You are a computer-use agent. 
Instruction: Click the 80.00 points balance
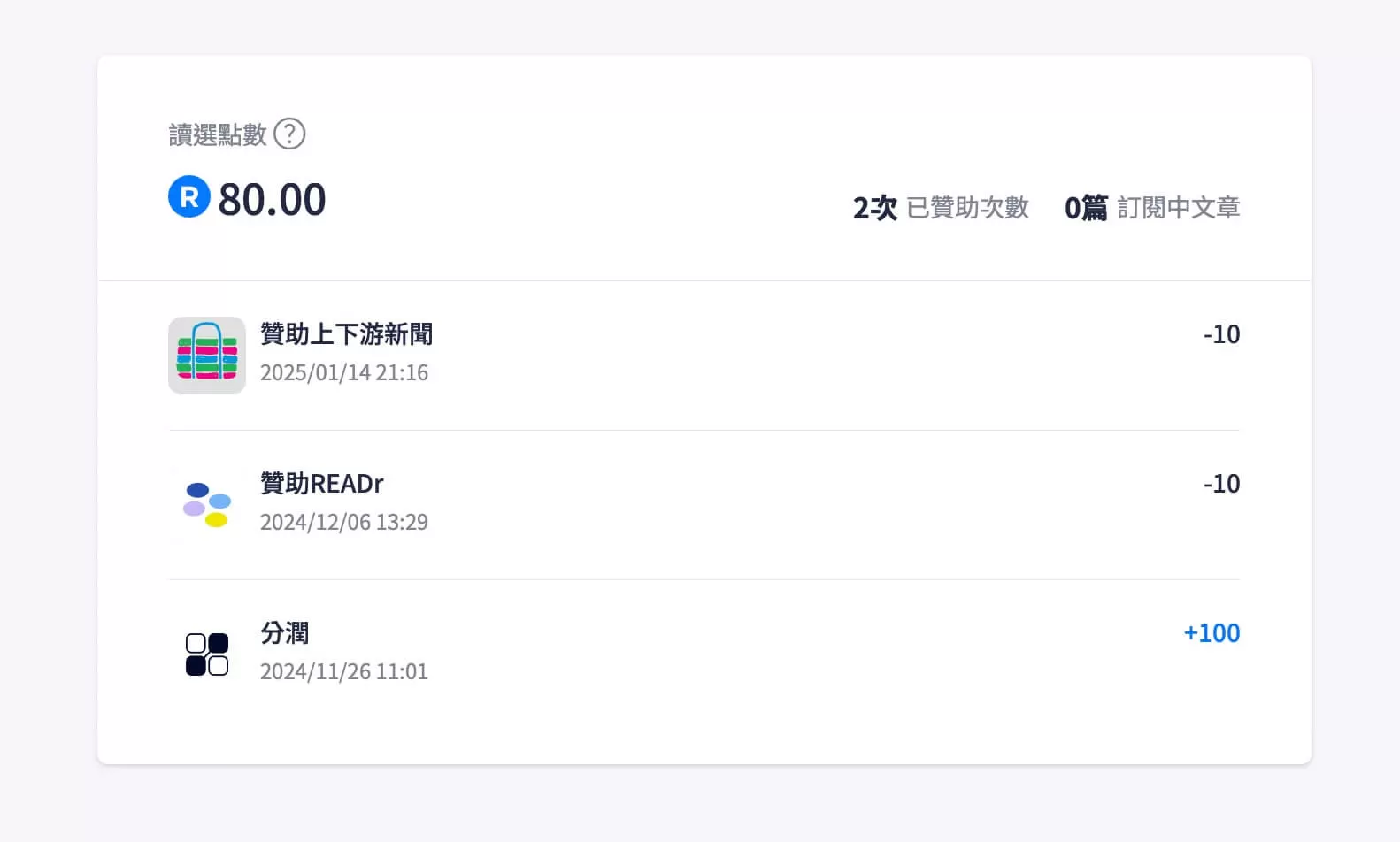coord(273,200)
